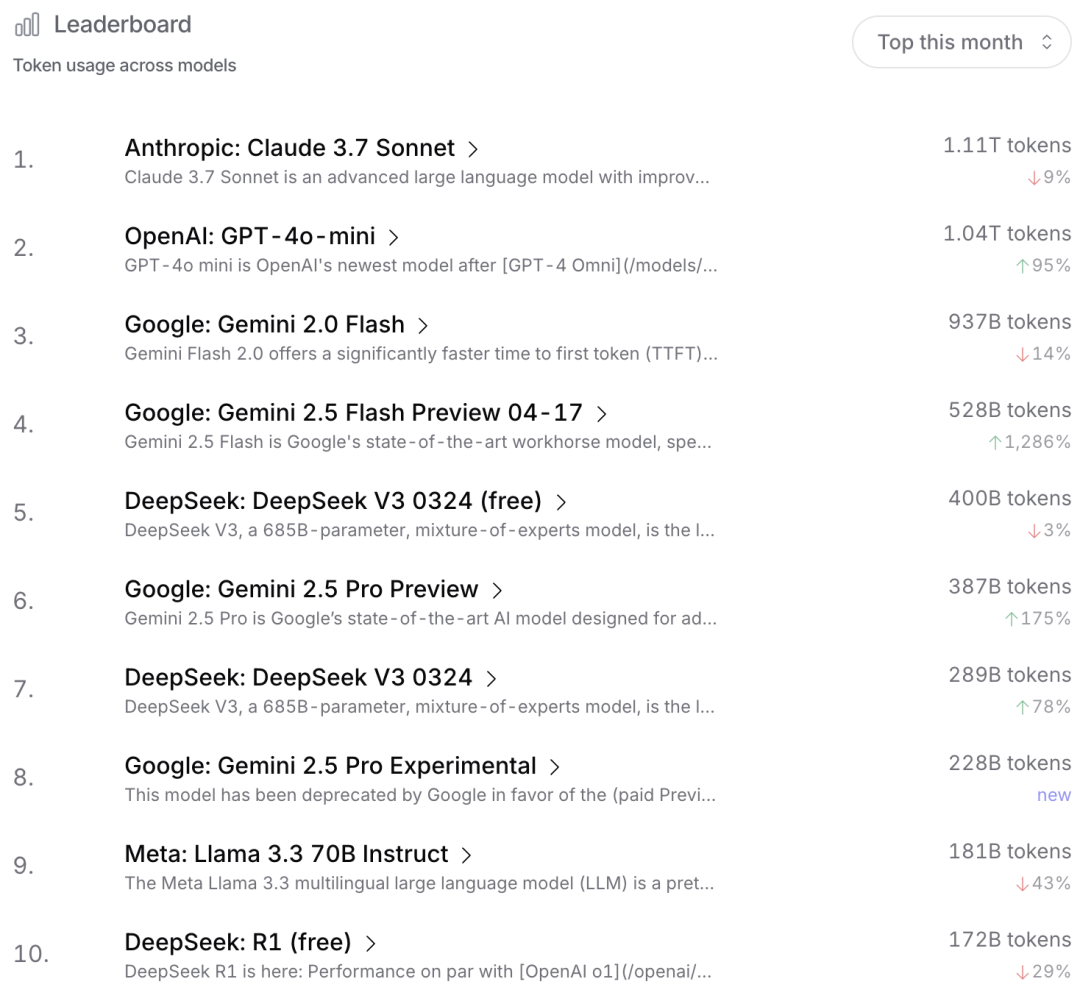Click chevron next to Claude 3.7 Sonnet
Viewport: 1080px width, 990px height.
(x=473, y=149)
